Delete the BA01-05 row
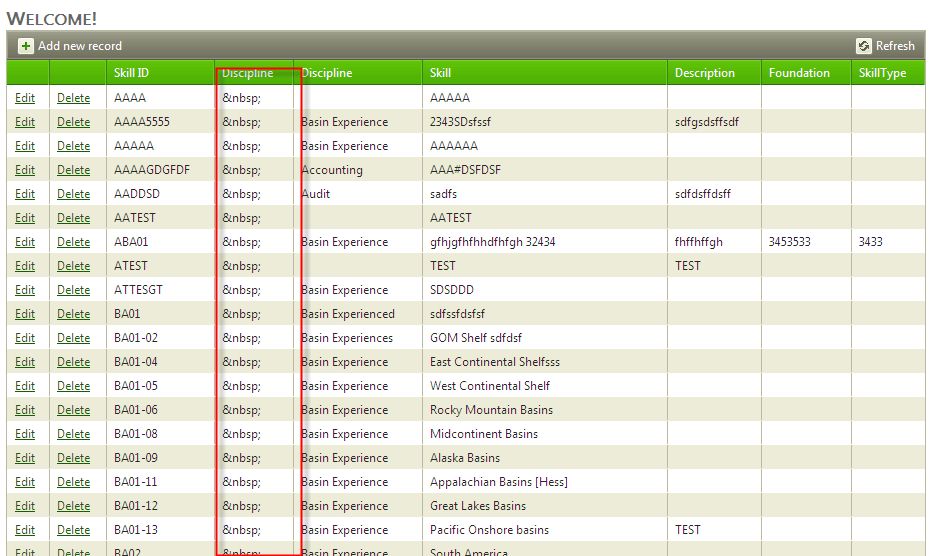Viewport: 929px width, 556px height. tap(73, 386)
